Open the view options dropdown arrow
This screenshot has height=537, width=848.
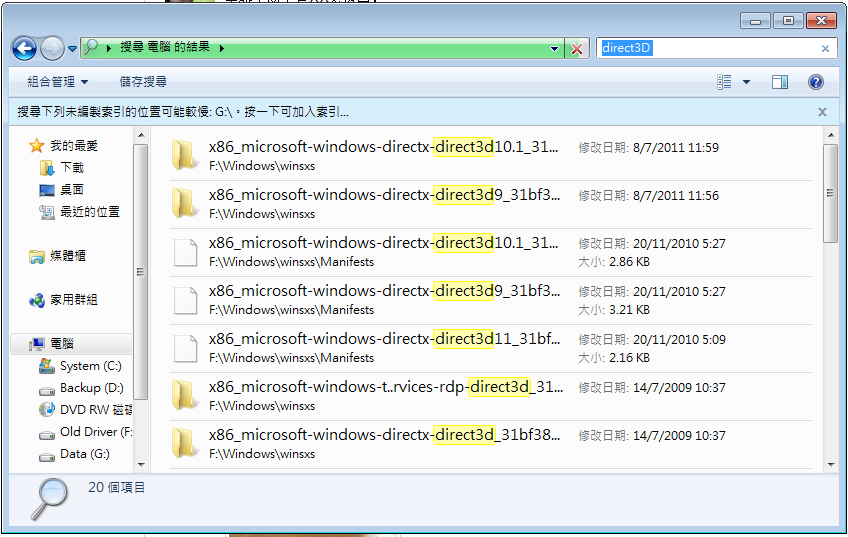[746, 82]
